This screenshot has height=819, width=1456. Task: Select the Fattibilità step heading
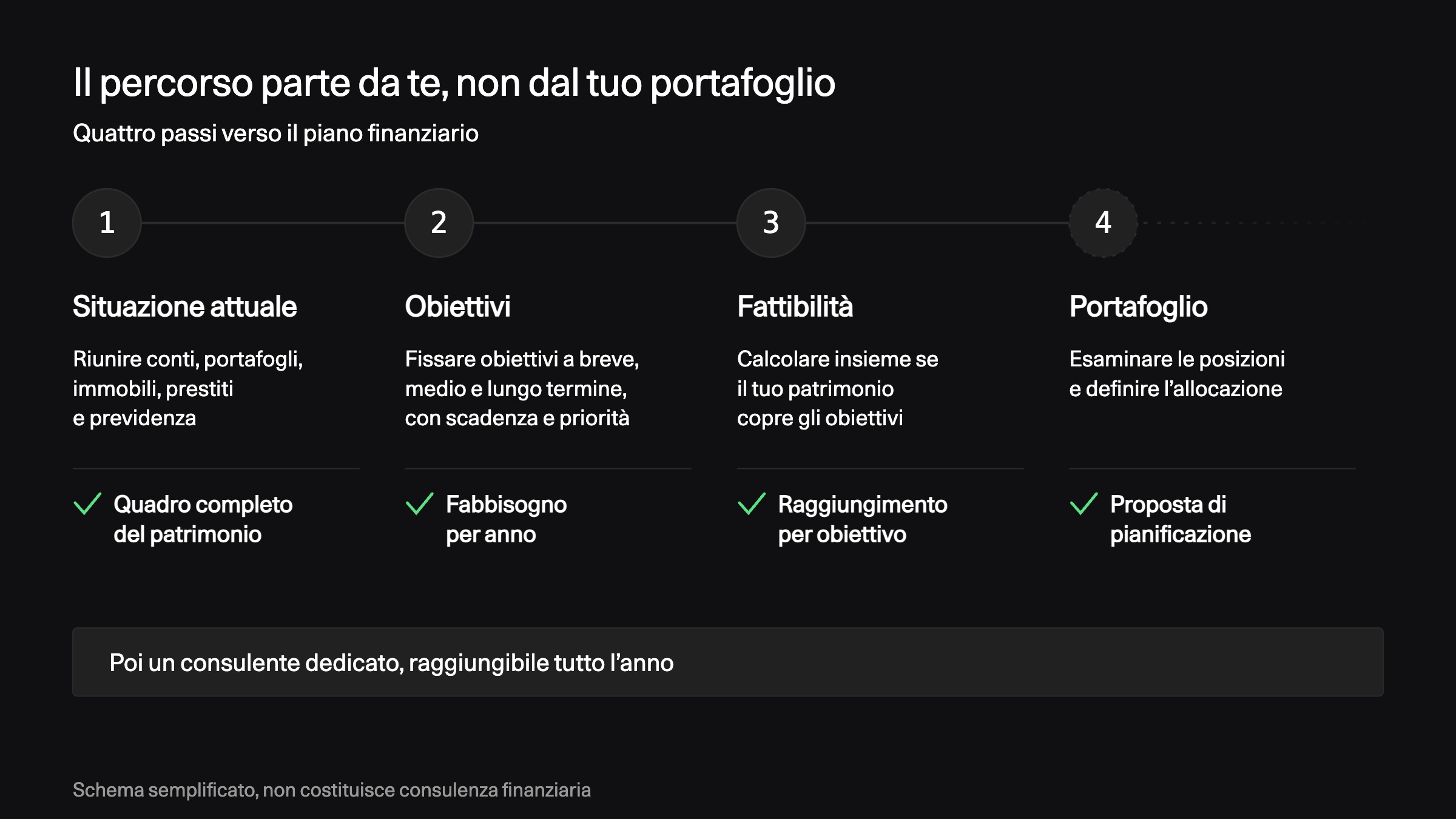[795, 306]
